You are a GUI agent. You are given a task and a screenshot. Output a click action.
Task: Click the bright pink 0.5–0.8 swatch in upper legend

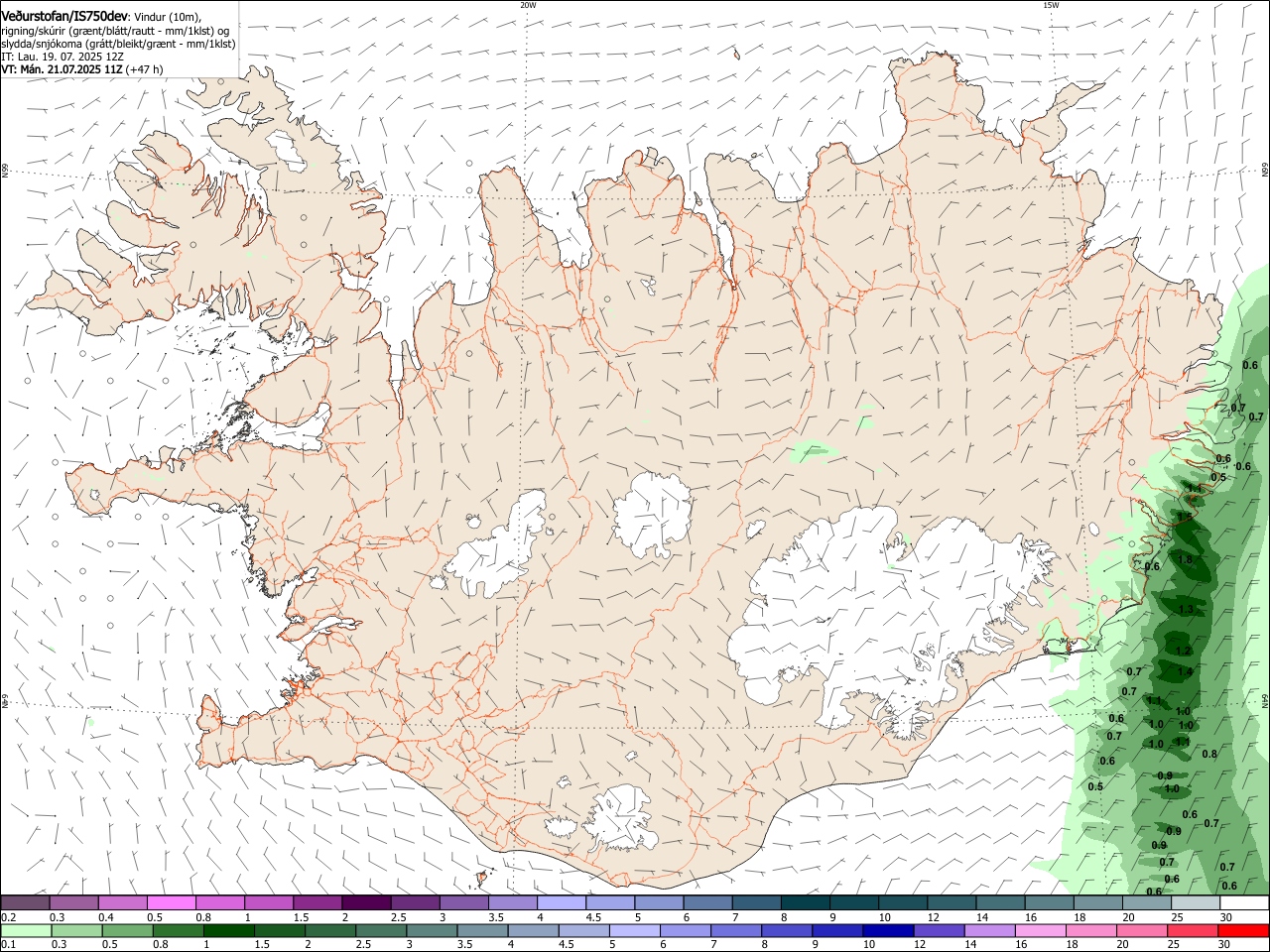(171, 903)
